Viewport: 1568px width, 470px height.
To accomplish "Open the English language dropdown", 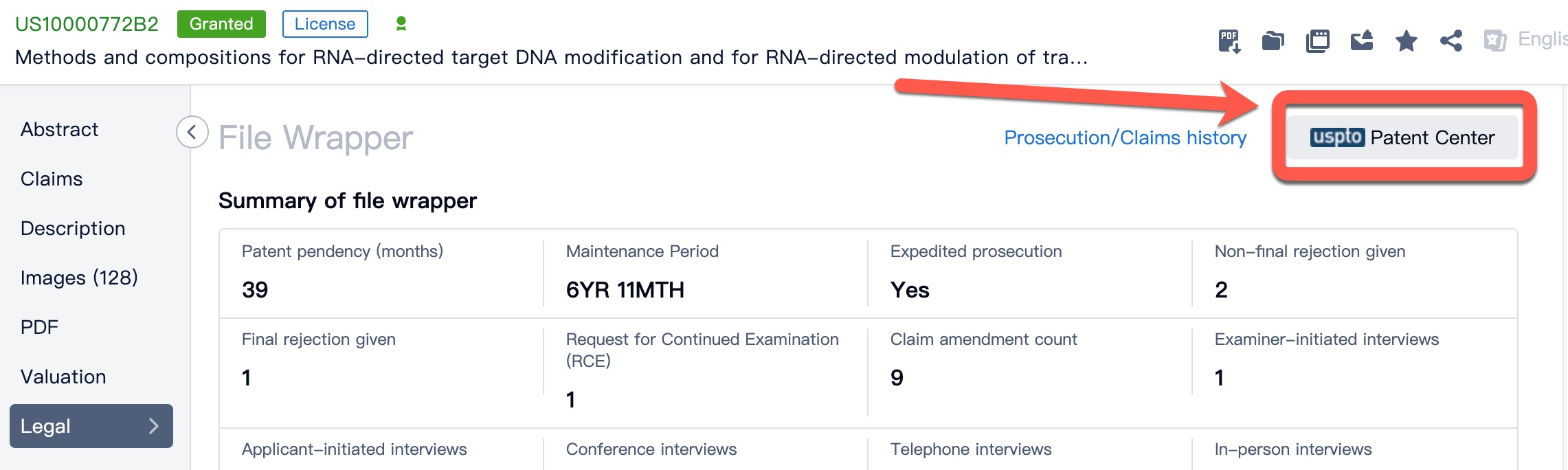I will click(1542, 40).
